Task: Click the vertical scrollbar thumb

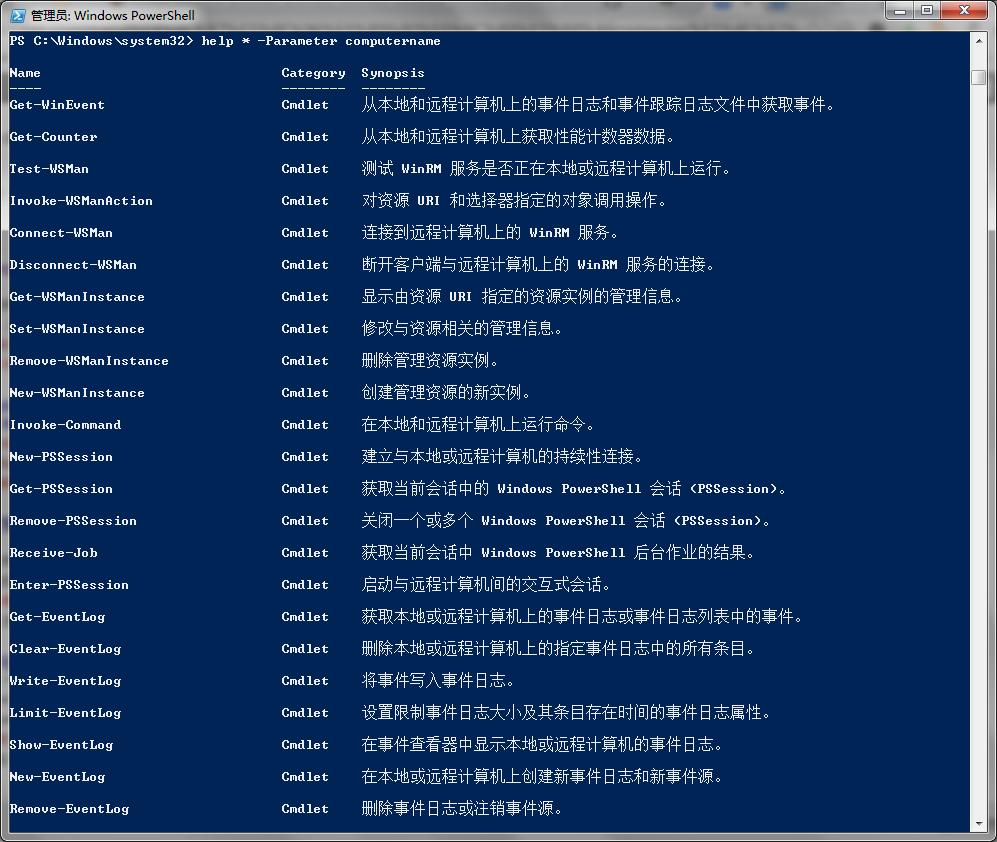Action: click(x=979, y=78)
